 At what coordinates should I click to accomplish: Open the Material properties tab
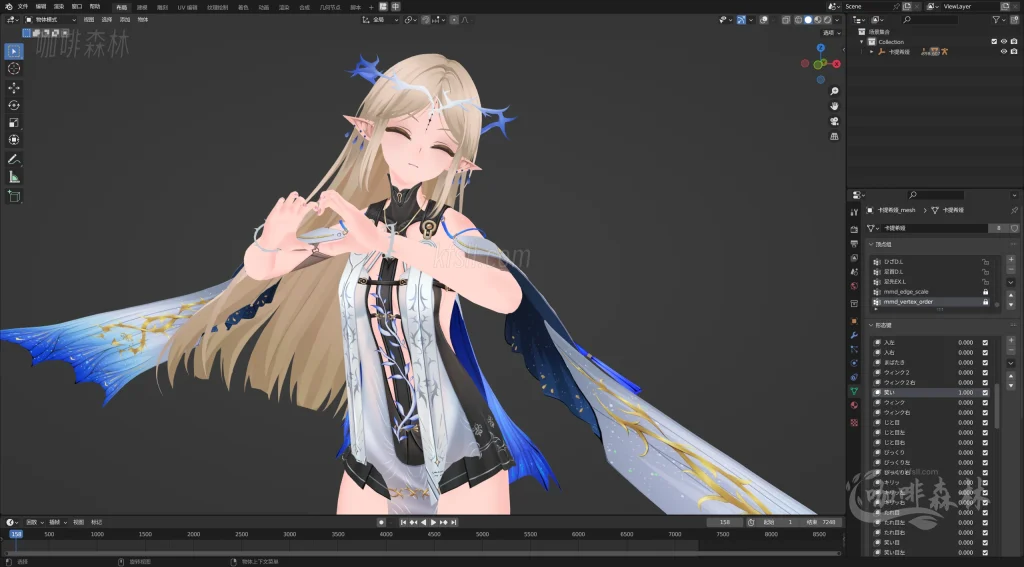point(854,405)
